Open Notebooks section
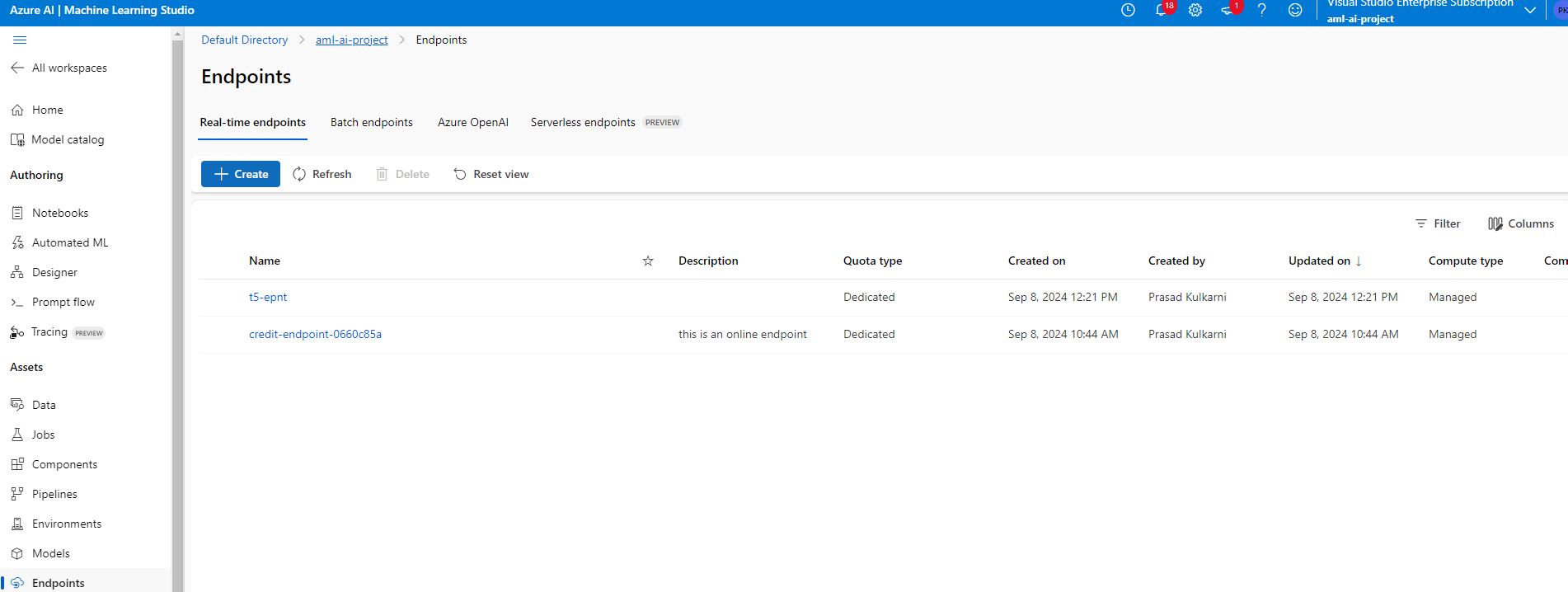The width and height of the screenshot is (1568, 592). tap(49, 213)
